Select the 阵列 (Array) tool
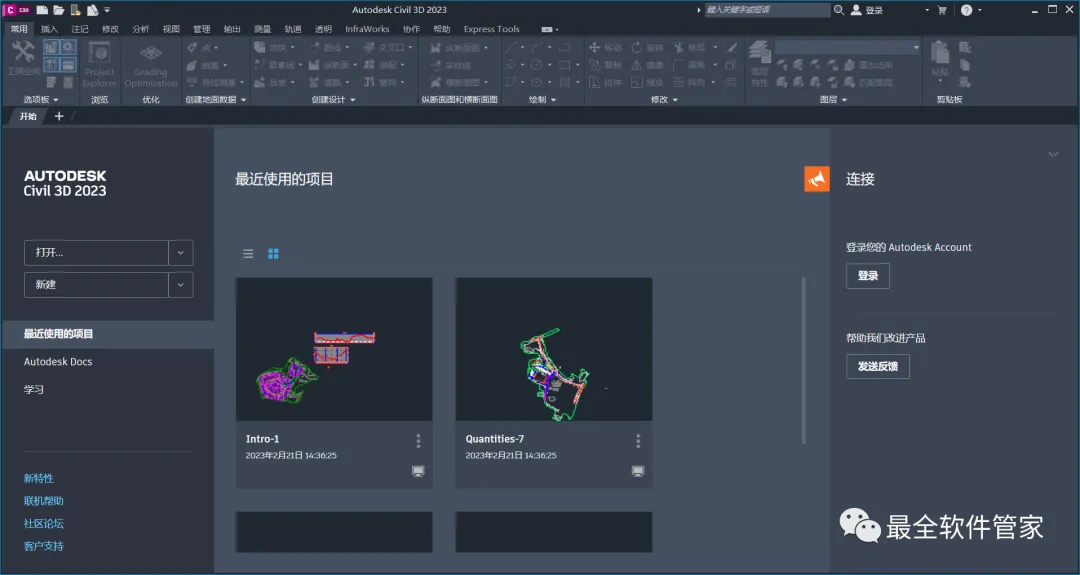 689,82
